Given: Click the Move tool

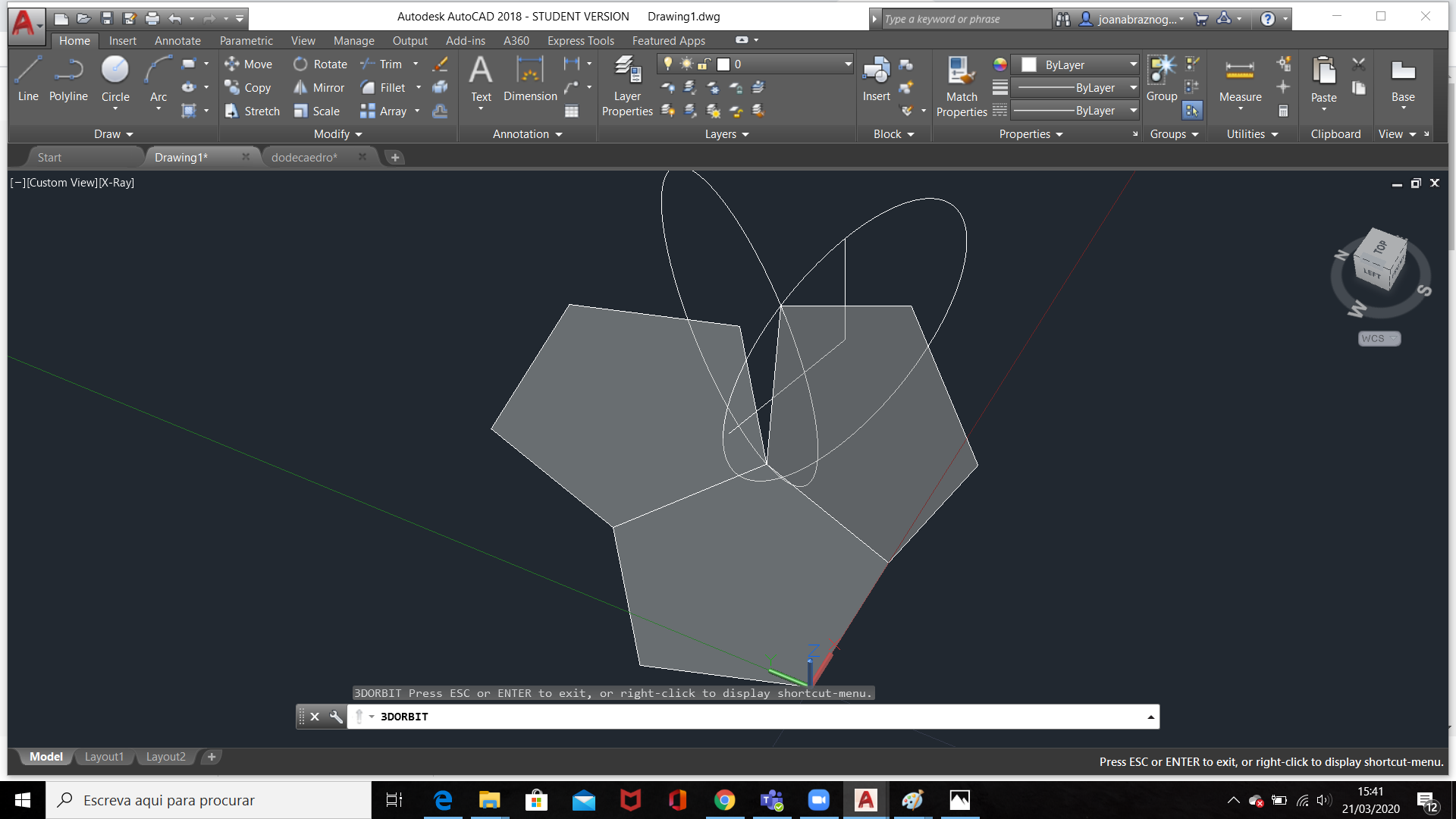Looking at the screenshot, I should 248,64.
